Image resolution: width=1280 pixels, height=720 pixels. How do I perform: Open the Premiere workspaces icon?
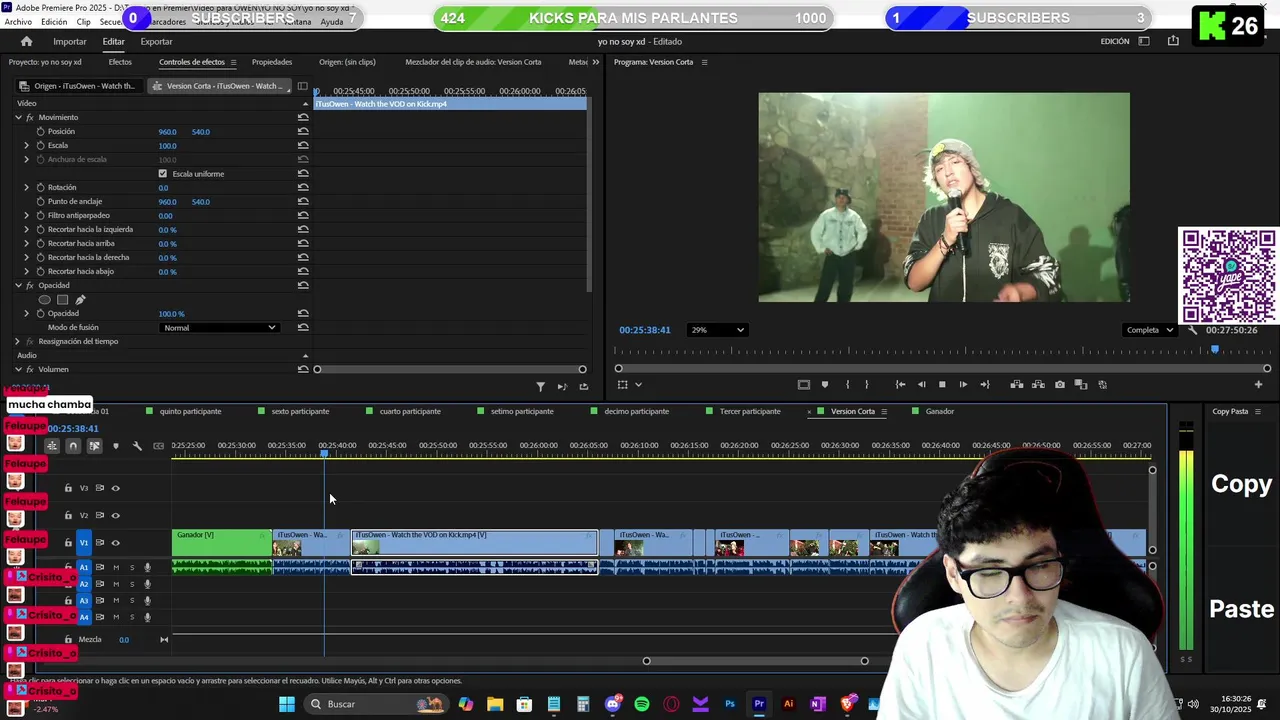(x=1144, y=41)
